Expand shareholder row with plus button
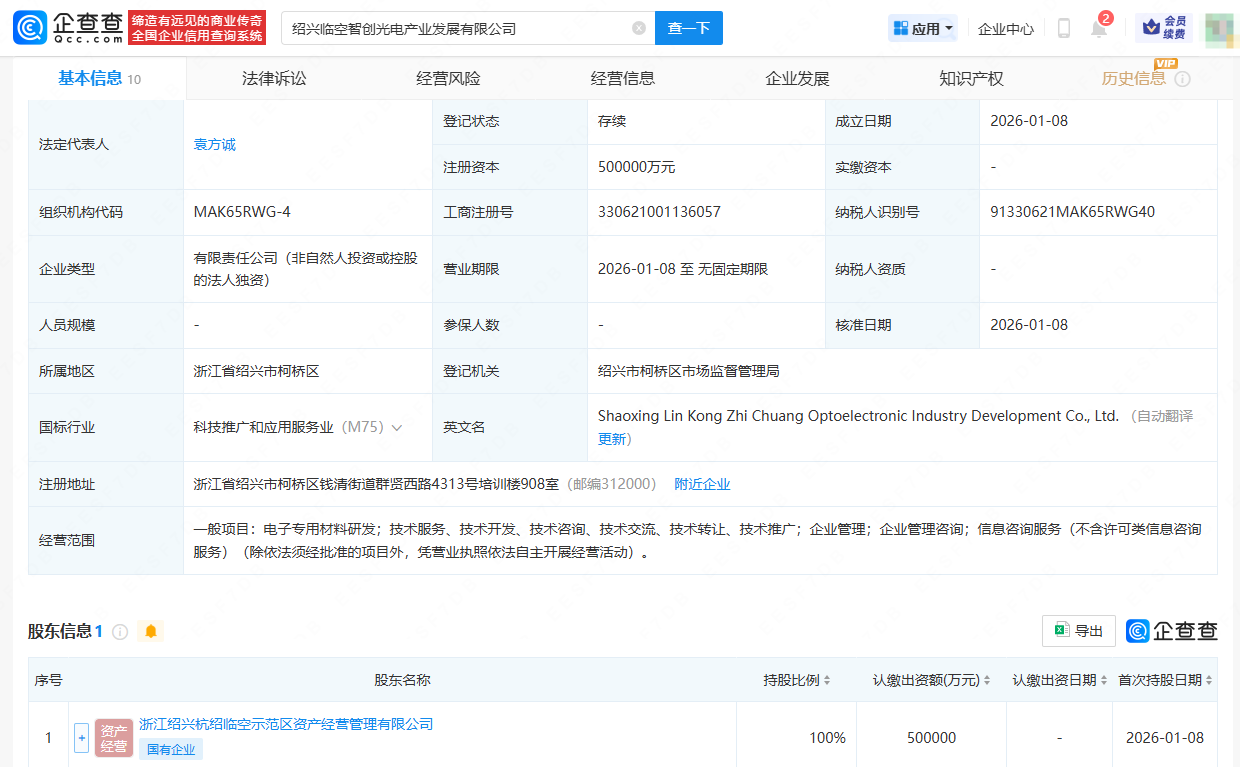The width and height of the screenshot is (1240, 767). point(82,738)
